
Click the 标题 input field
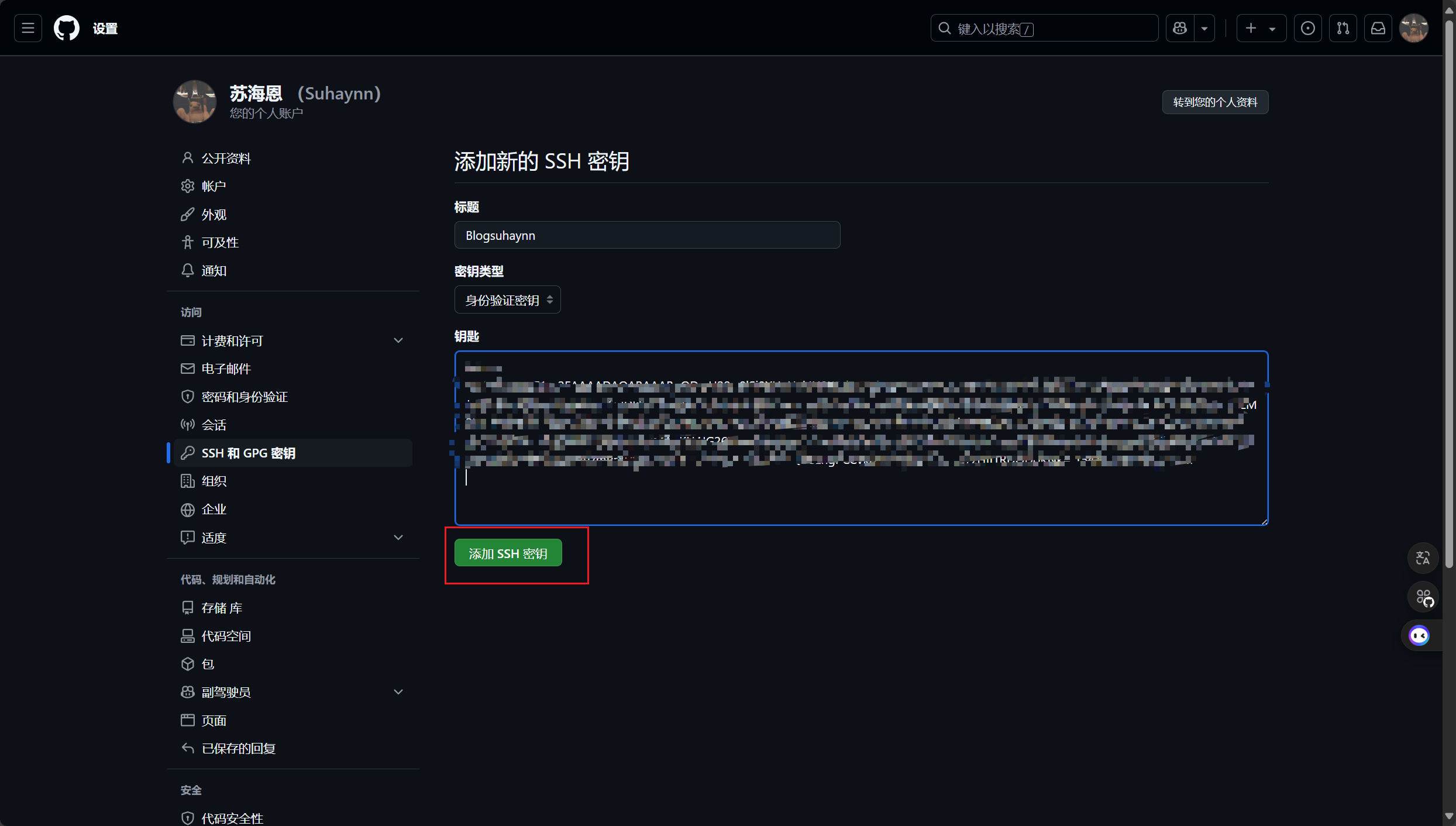[647, 235]
